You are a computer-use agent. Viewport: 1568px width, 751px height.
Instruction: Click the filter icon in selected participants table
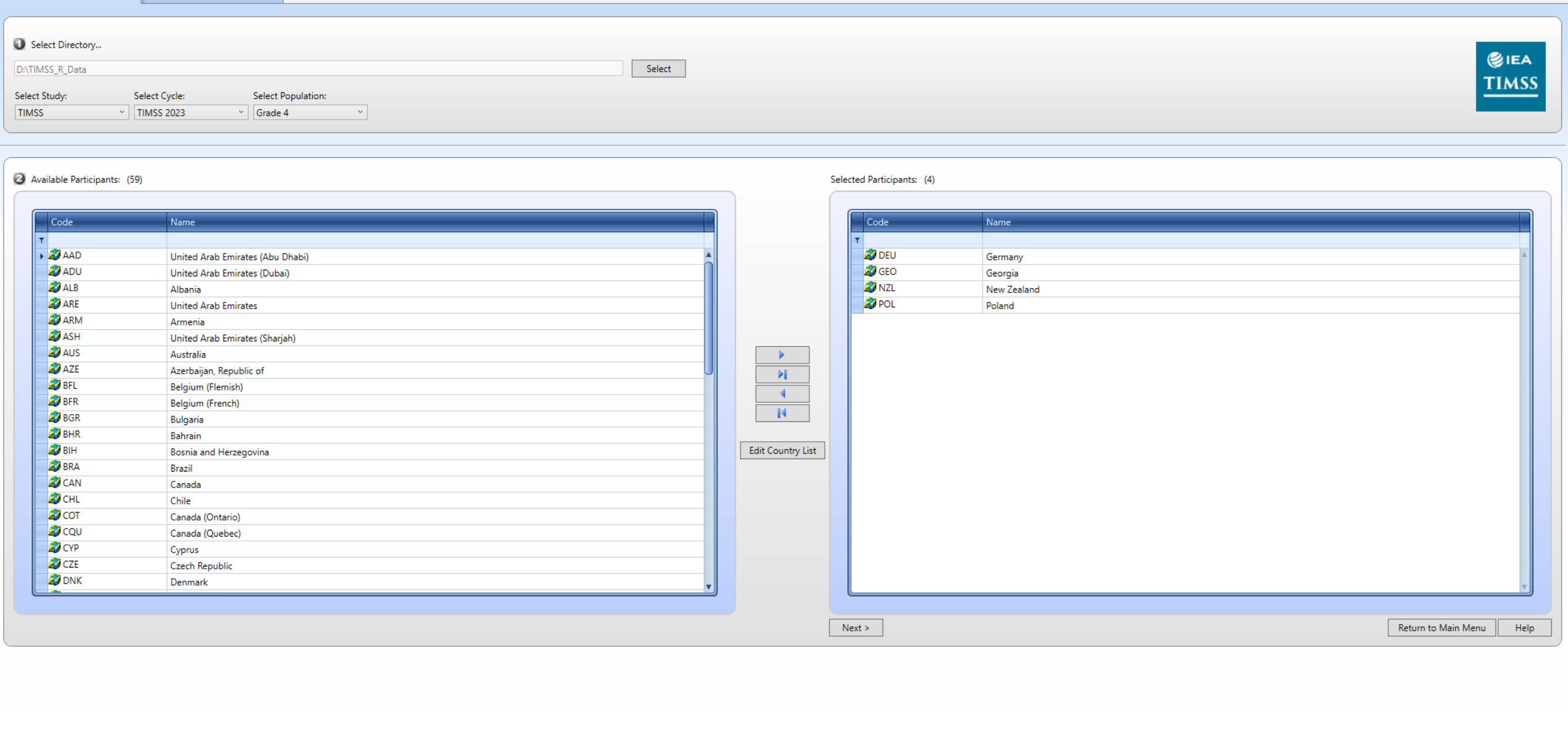pyautogui.click(x=857, y=240)
